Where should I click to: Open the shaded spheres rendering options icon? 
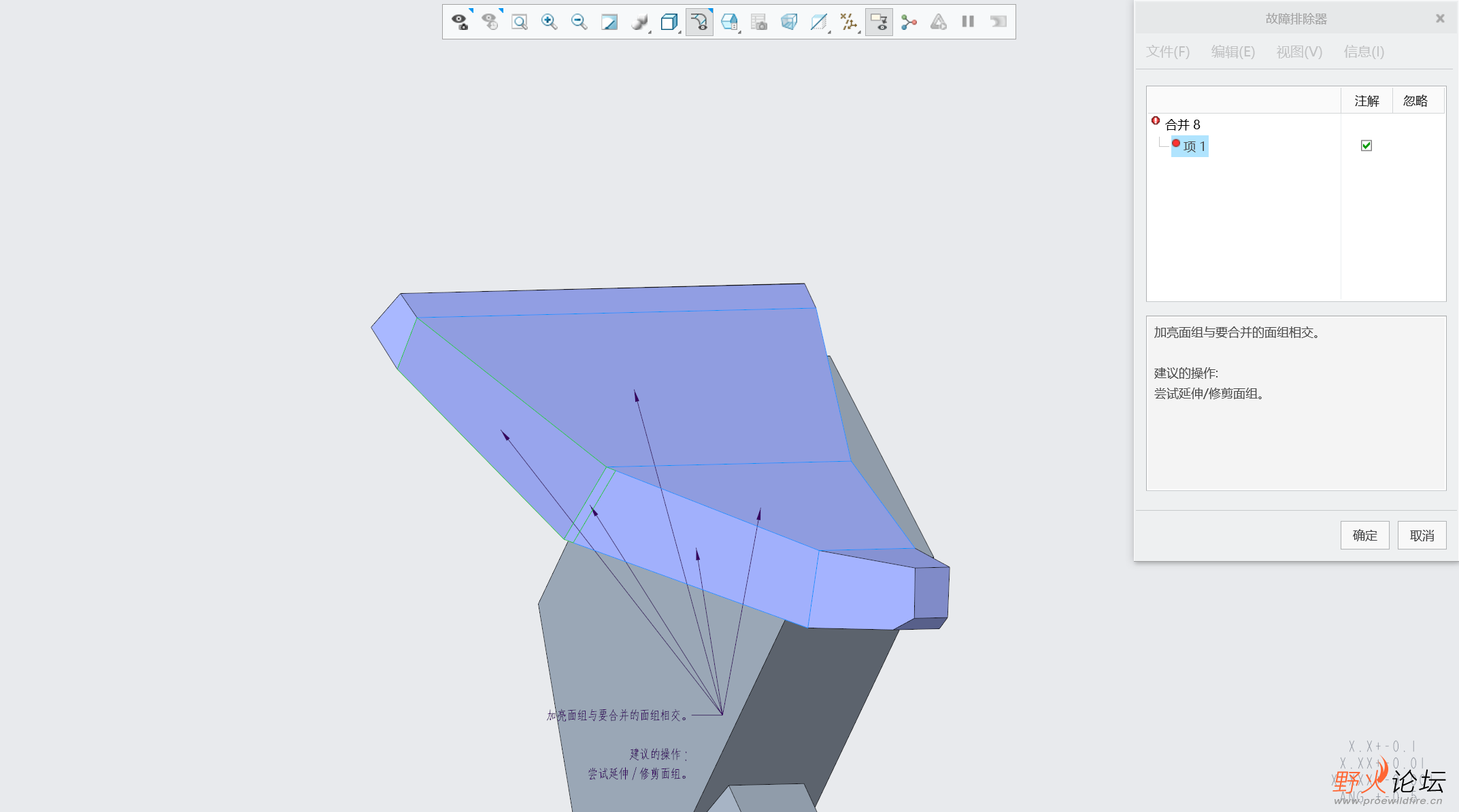tap(639, 22)
